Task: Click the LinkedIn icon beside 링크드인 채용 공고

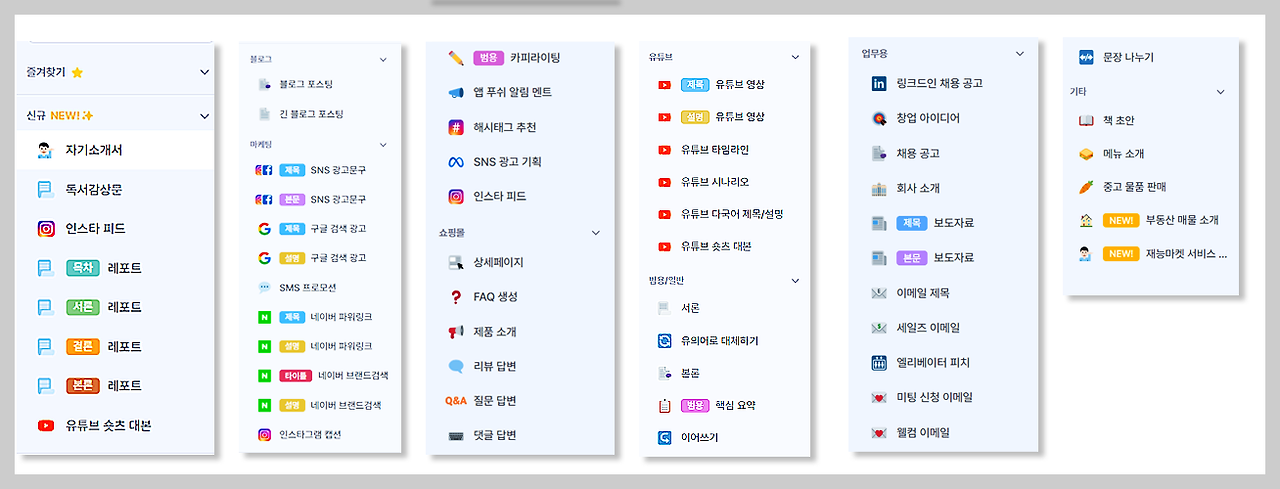Action: [879, 84]
